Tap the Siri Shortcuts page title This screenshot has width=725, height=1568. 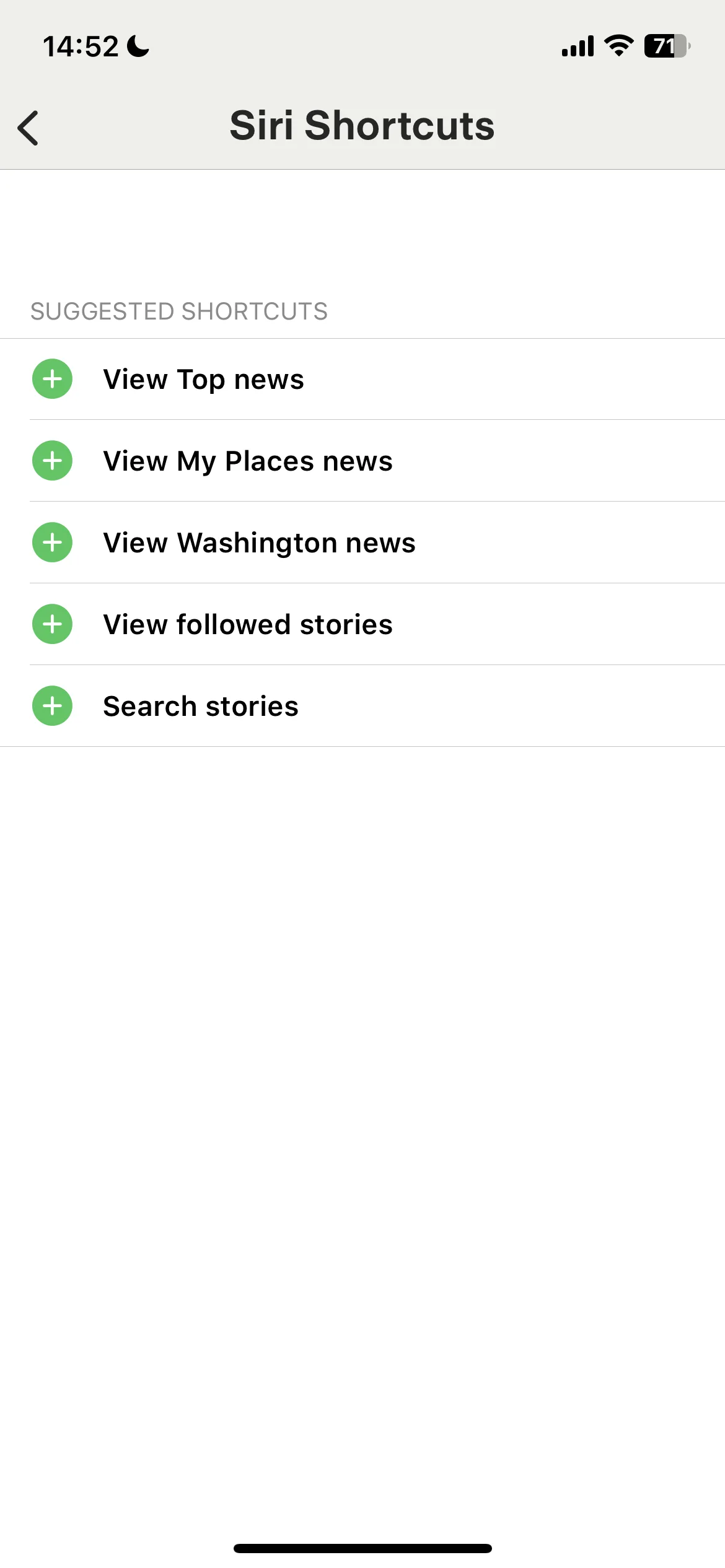coord(362,126)
